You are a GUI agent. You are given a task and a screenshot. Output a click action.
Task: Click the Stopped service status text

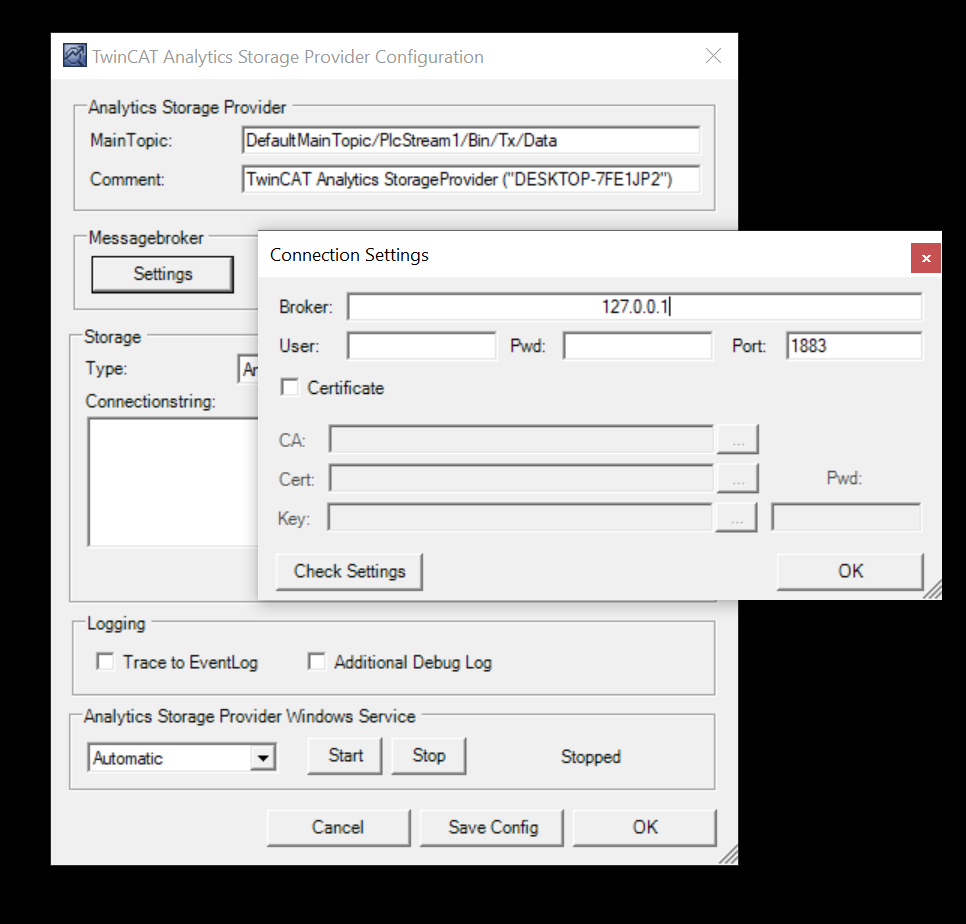coord(591,756)
